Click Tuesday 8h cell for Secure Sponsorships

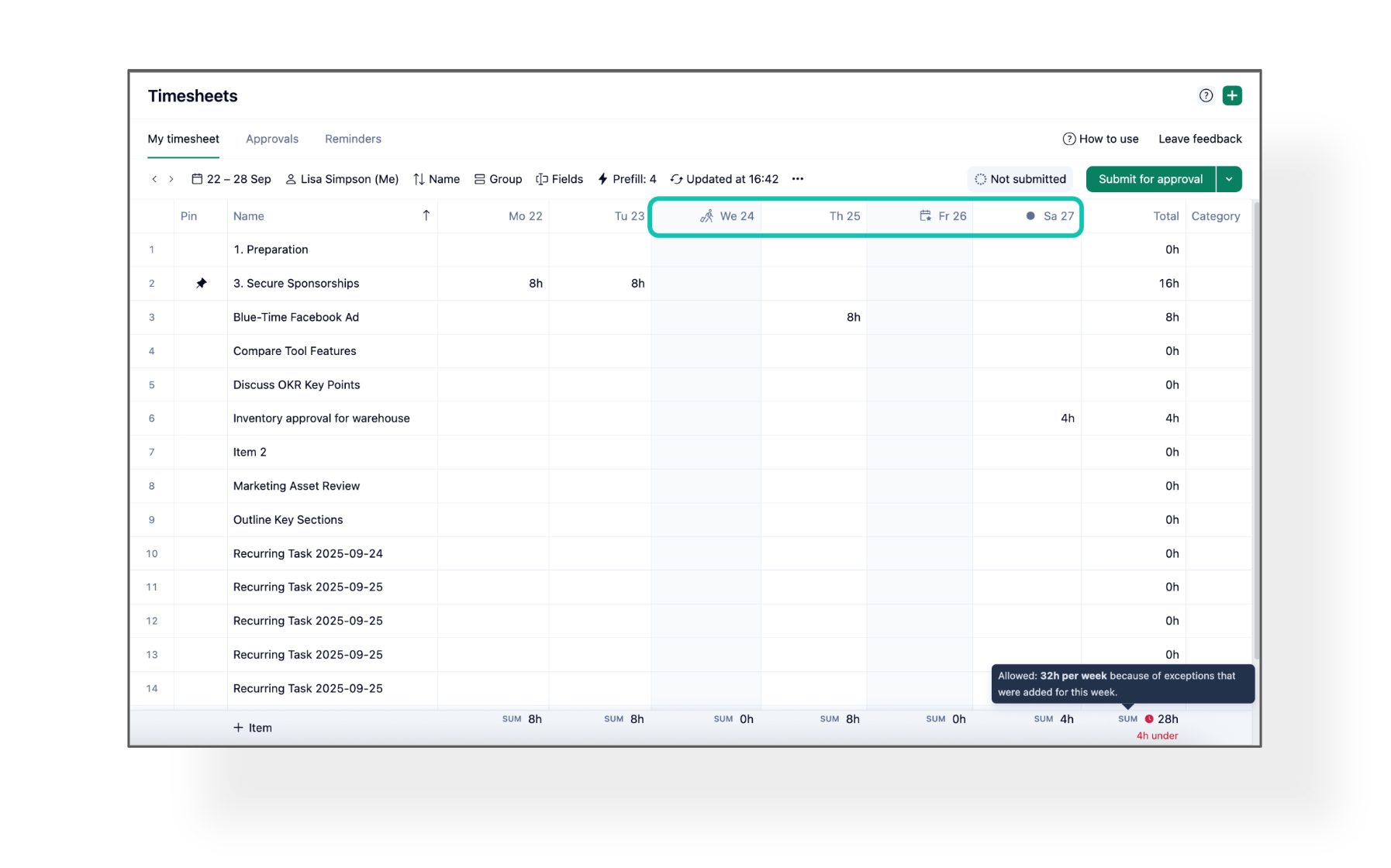tap(600, 284)
